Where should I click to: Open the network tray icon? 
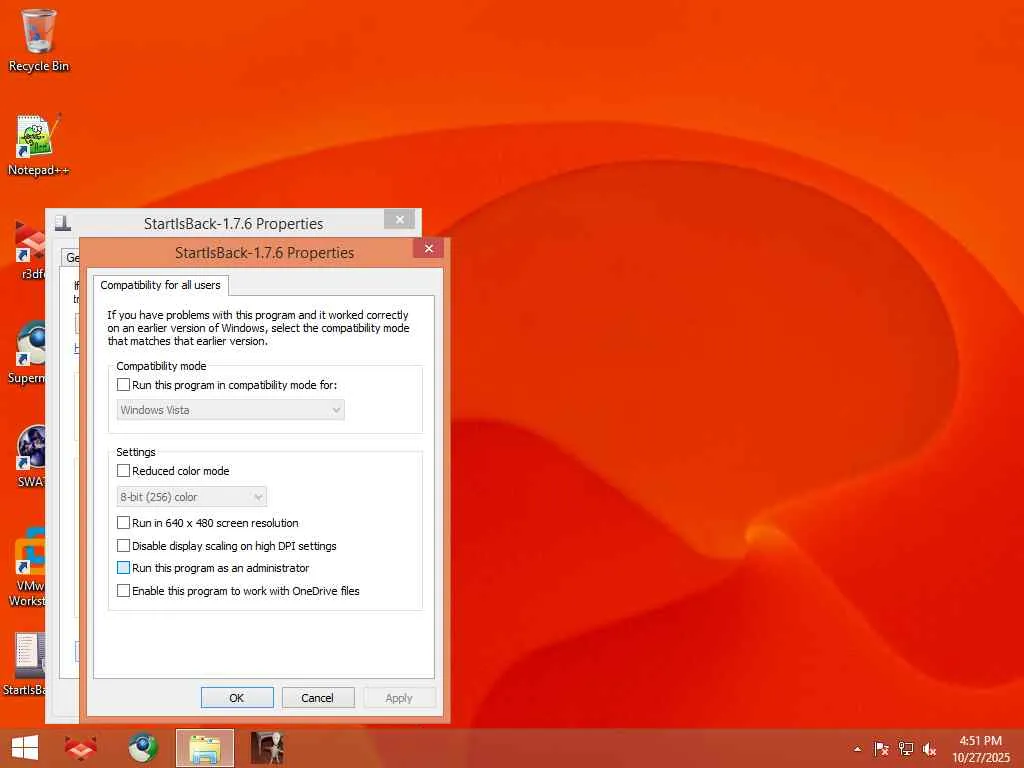(905, 749)
